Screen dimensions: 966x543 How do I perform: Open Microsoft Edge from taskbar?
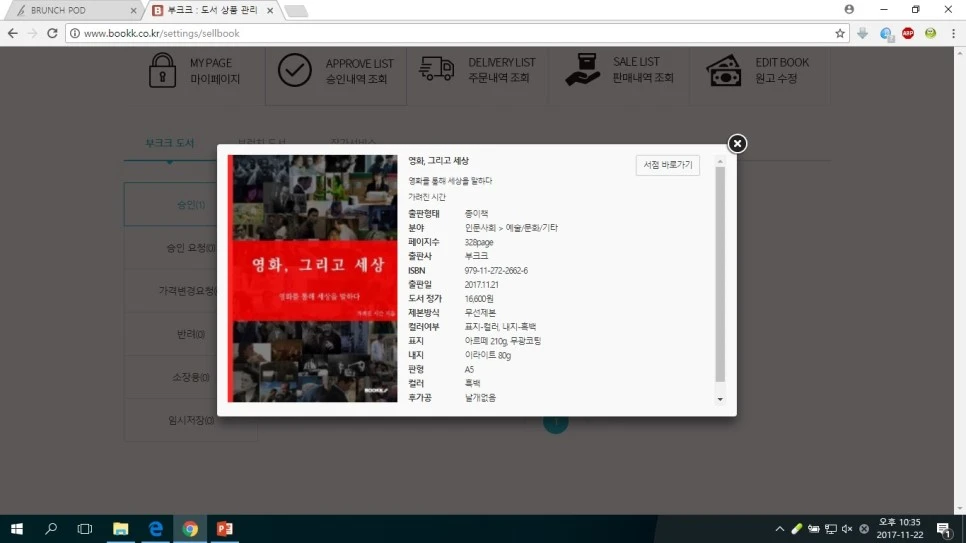pyautogui.click(x=155, y=529)
